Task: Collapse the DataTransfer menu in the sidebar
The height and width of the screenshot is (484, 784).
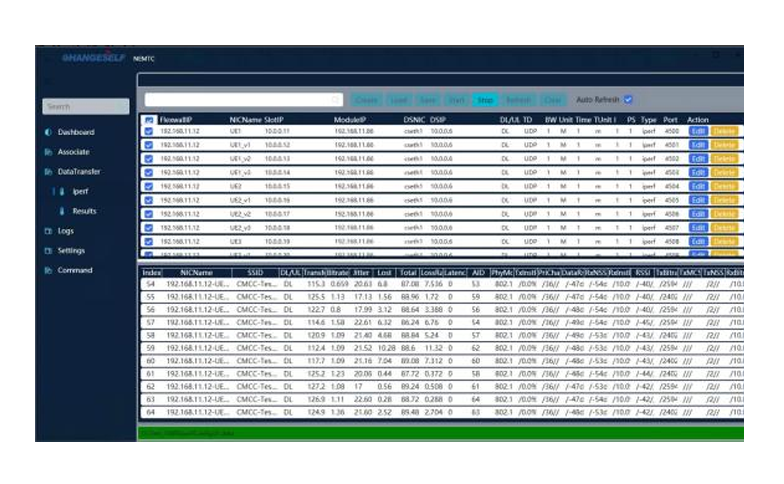Action: click(x=78, y=172)
